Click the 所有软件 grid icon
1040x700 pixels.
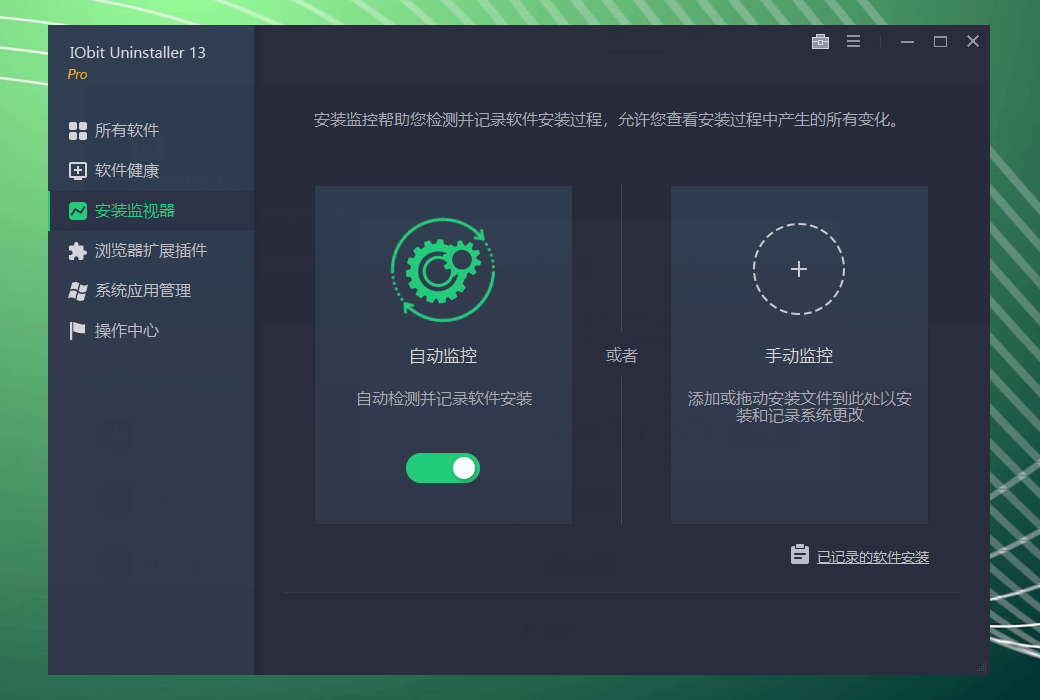[78, 131]
